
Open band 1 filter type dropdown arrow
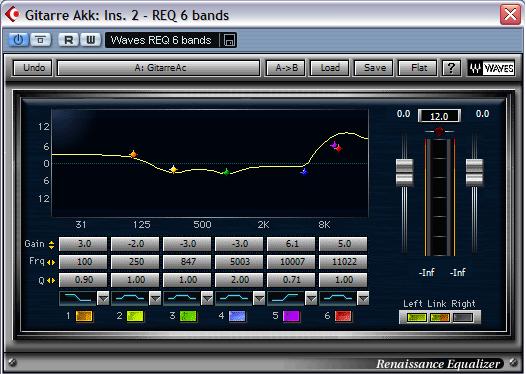(103, 298)
